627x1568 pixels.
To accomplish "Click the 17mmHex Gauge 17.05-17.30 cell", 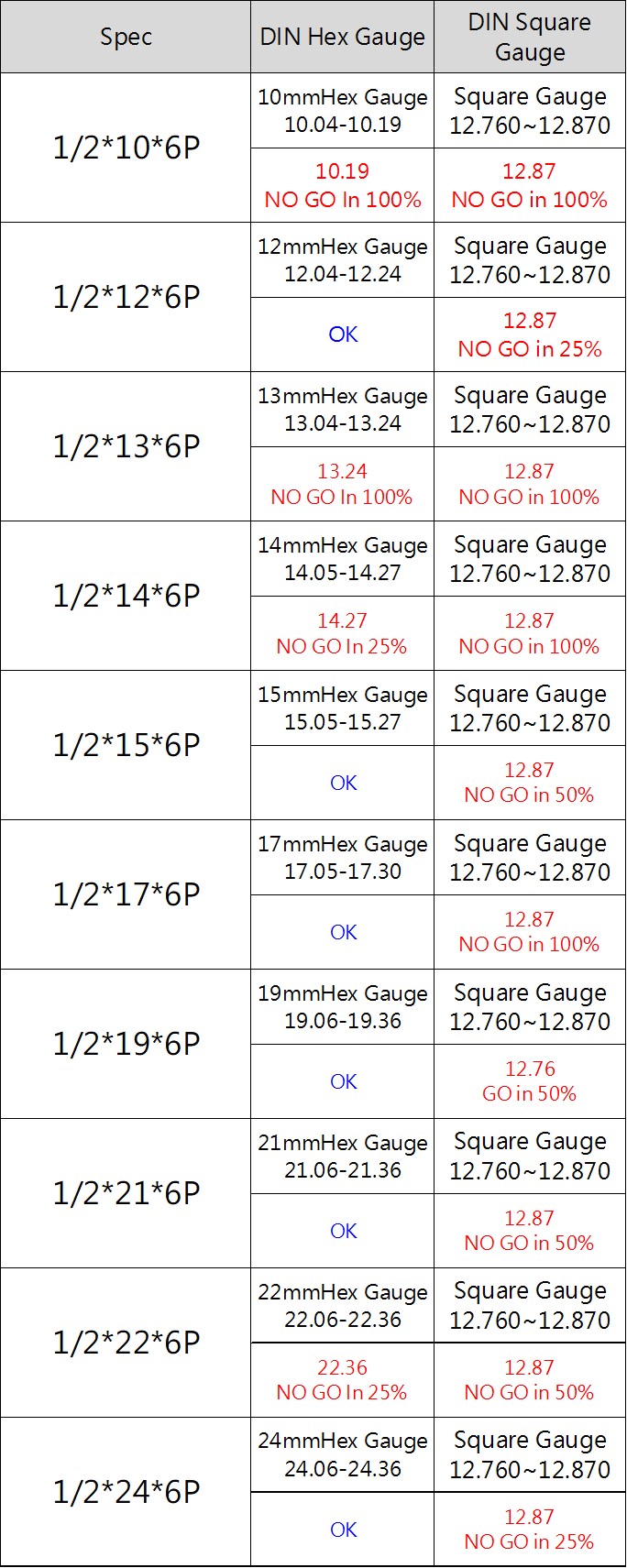I will pyautogui.click(x=342, y=858).
